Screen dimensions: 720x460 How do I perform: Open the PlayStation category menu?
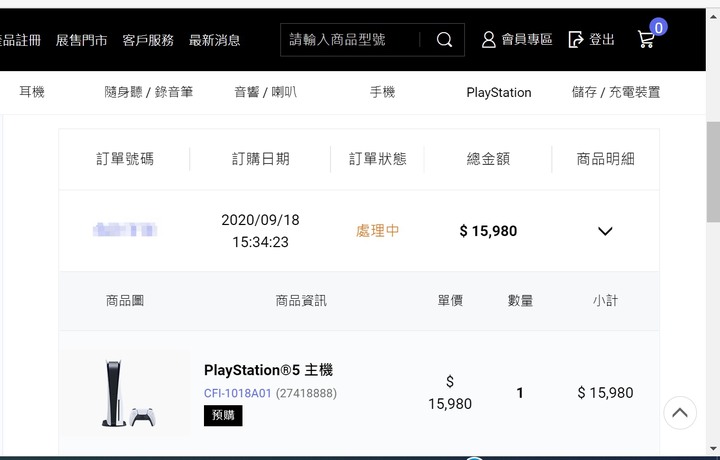click(499, 92)
